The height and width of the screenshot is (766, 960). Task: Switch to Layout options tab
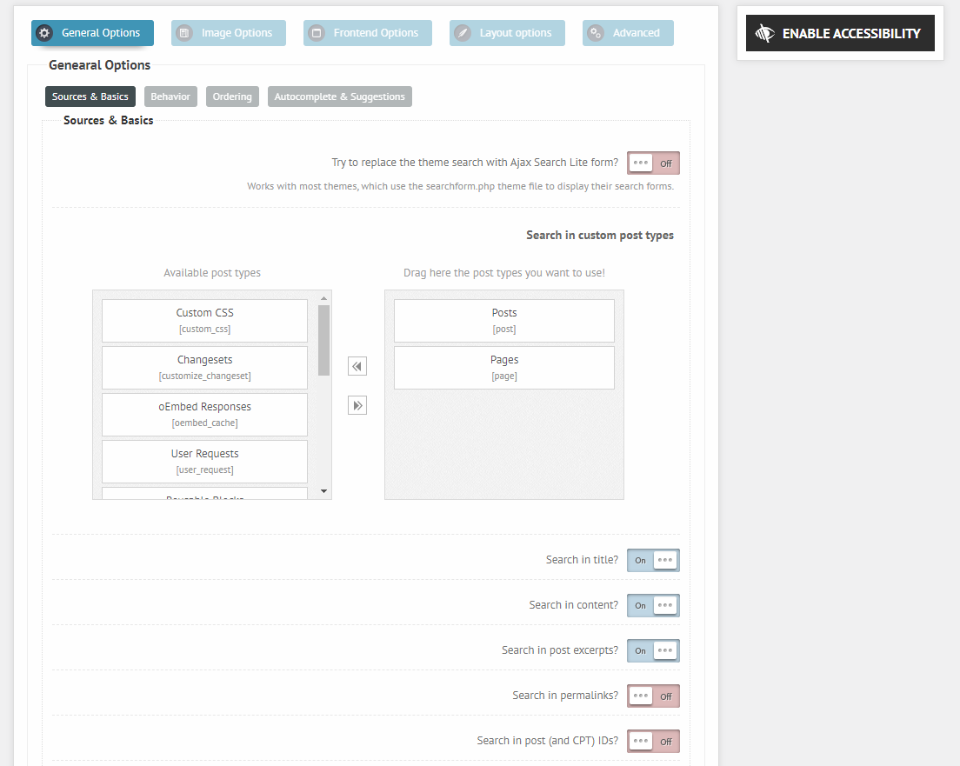click(x=507, y=33)
